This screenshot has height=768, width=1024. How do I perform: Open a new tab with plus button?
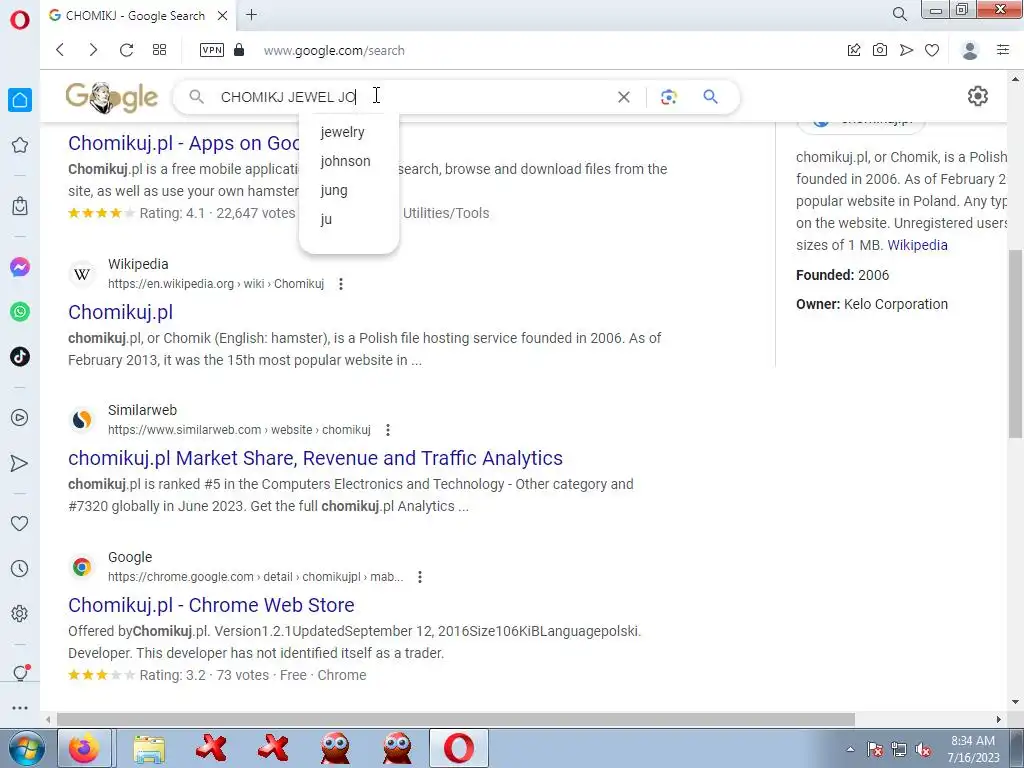251,15
